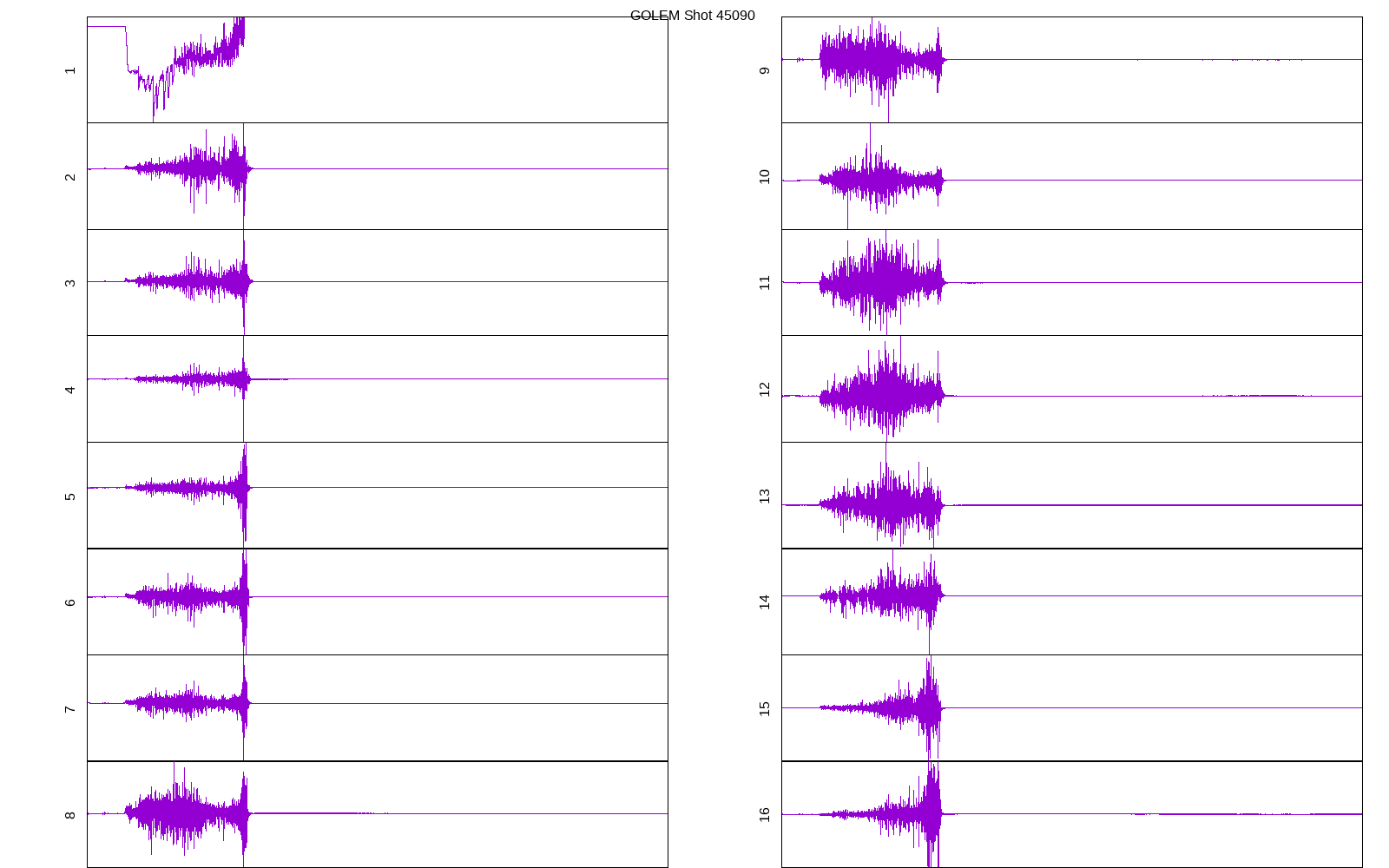
Task: Open the channel 10 waveform panel
Action: point(1071,176)
